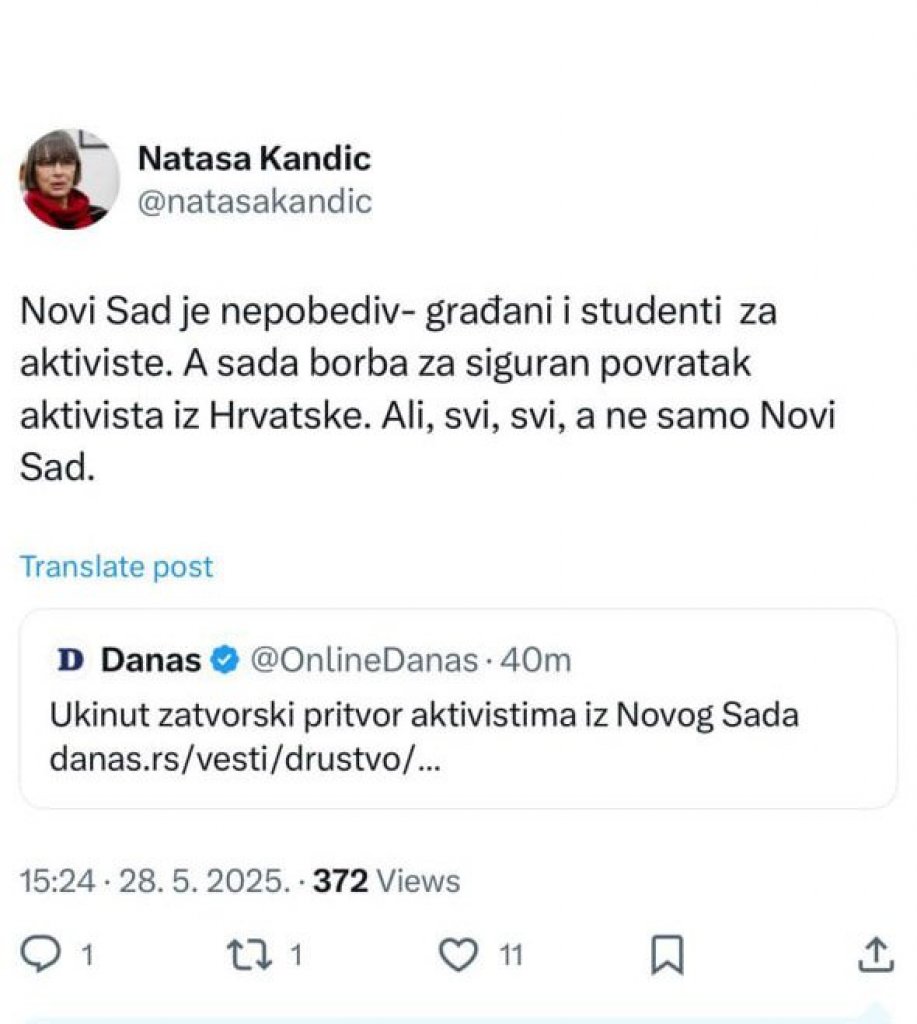Viewport: 917px width, 1024px height.
Task: Click the Danas logo icon
Action: click(70, 660)
